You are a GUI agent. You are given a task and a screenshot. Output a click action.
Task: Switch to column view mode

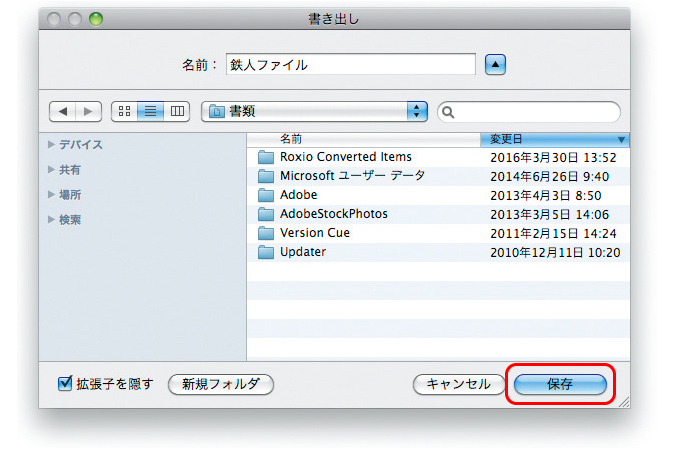177,111
